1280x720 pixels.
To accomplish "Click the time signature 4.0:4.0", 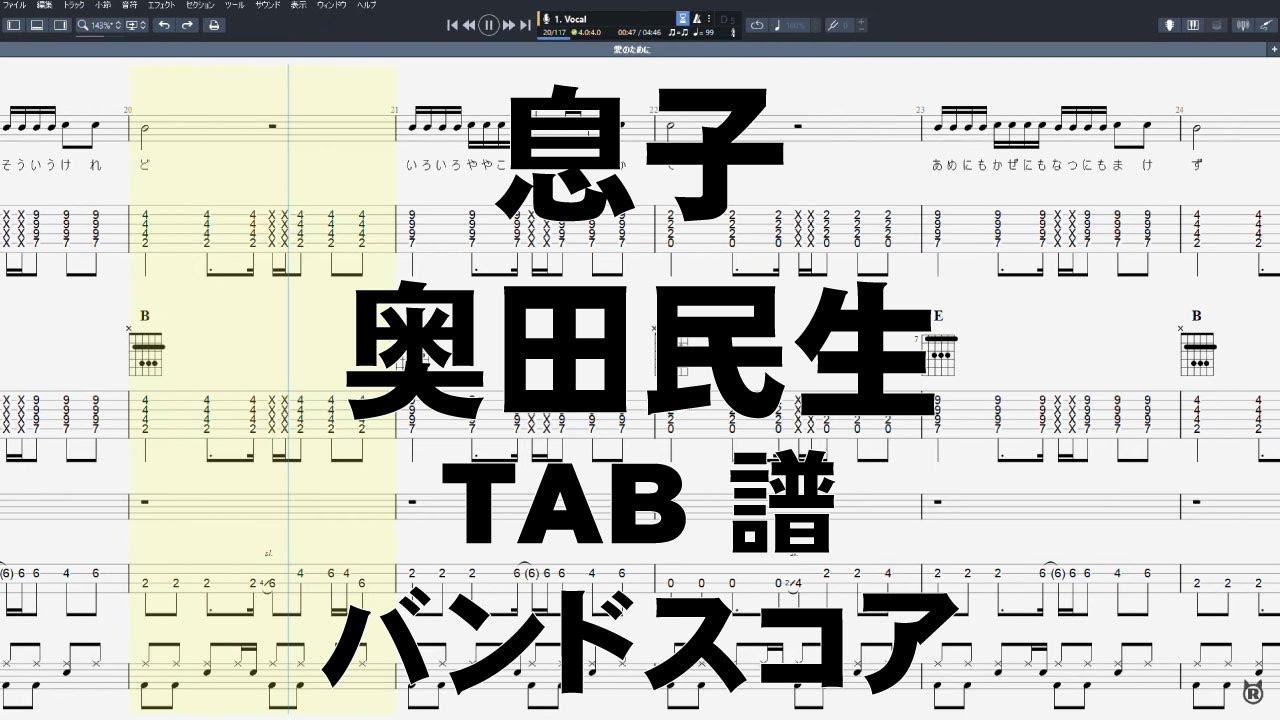I will (585, 33).
